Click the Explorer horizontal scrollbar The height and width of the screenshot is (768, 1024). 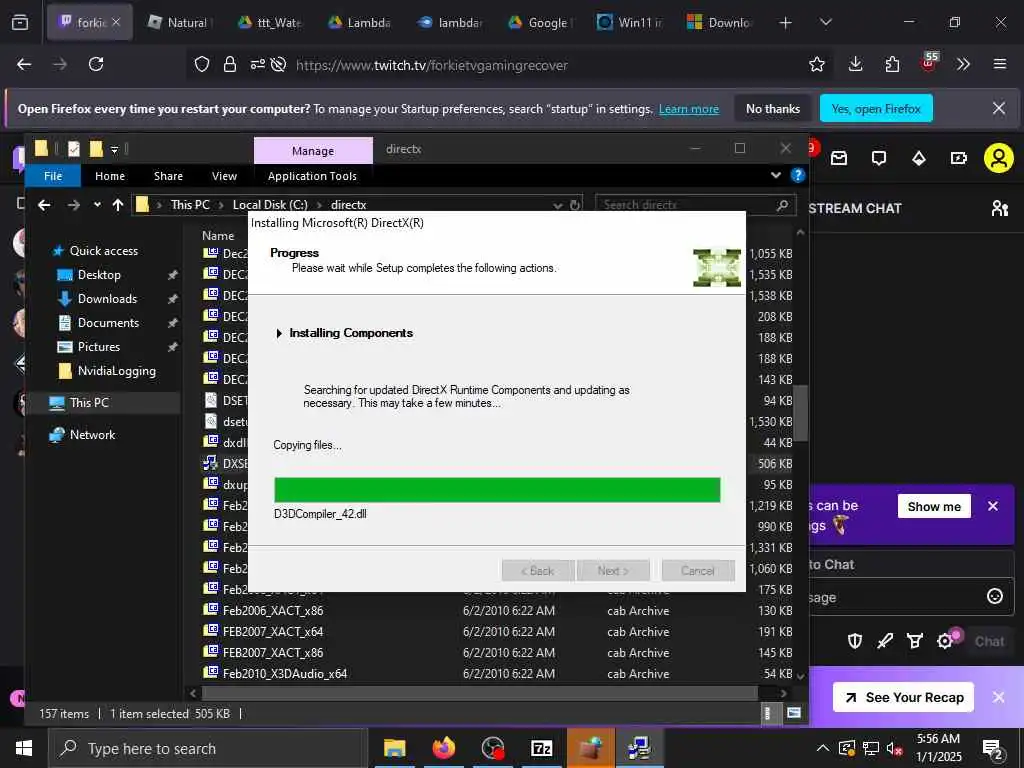479,693
